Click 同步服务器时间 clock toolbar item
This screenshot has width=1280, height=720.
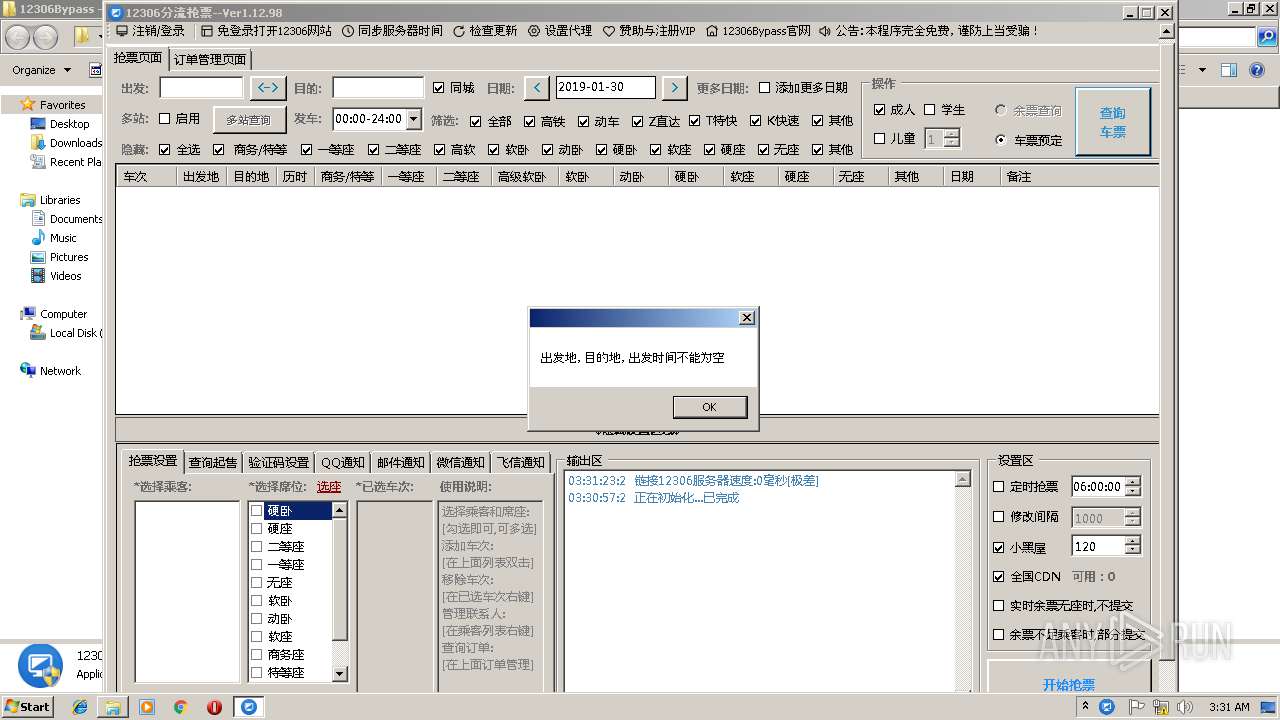[x=392, y=31]
